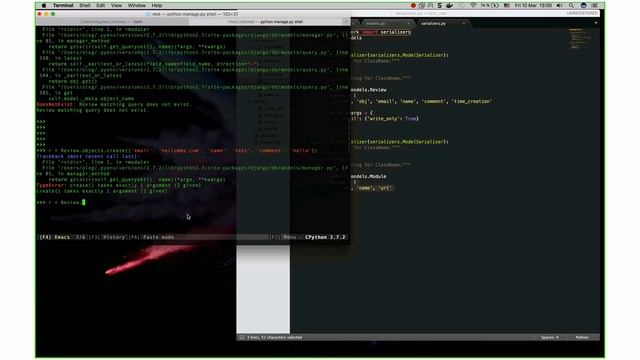640x360 pixels.
Task: Open the keyboard input flag menu
Action: (x=507, y=6)
